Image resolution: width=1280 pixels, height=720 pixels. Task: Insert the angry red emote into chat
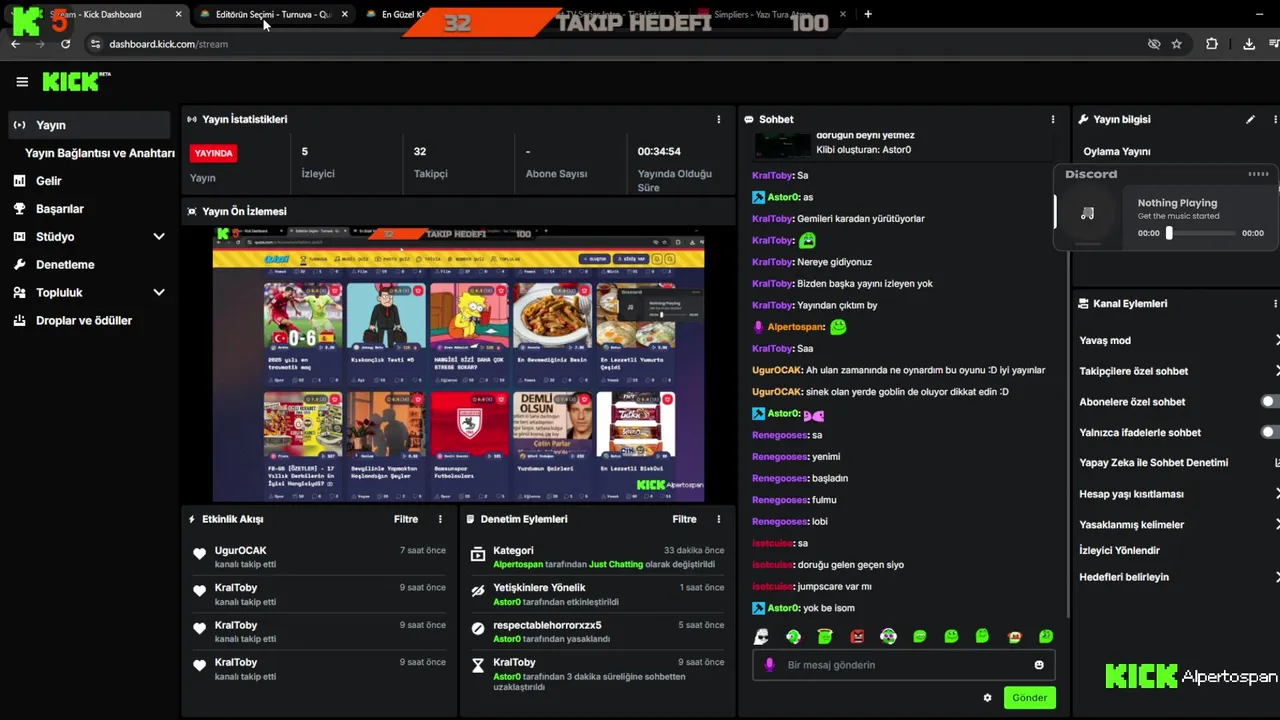[x=857, y=636]
